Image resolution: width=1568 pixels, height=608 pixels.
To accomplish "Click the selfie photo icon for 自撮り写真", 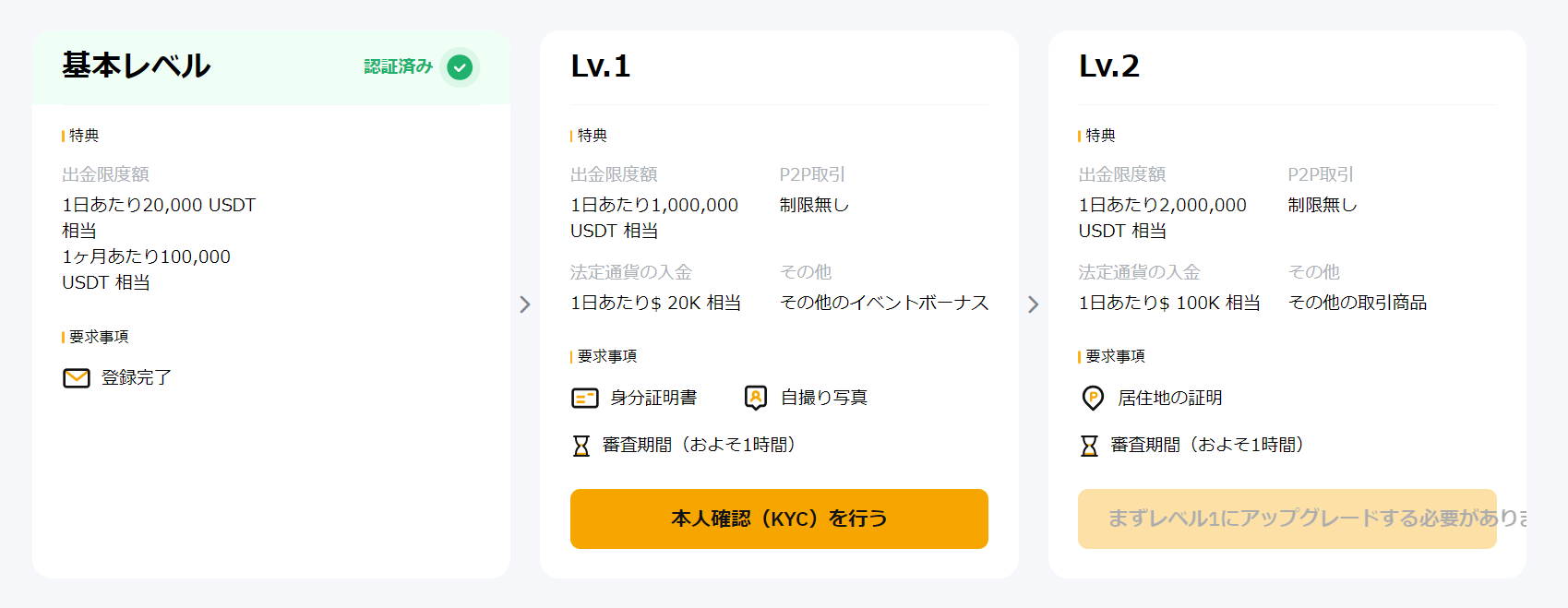I will [x=756, y=398].
